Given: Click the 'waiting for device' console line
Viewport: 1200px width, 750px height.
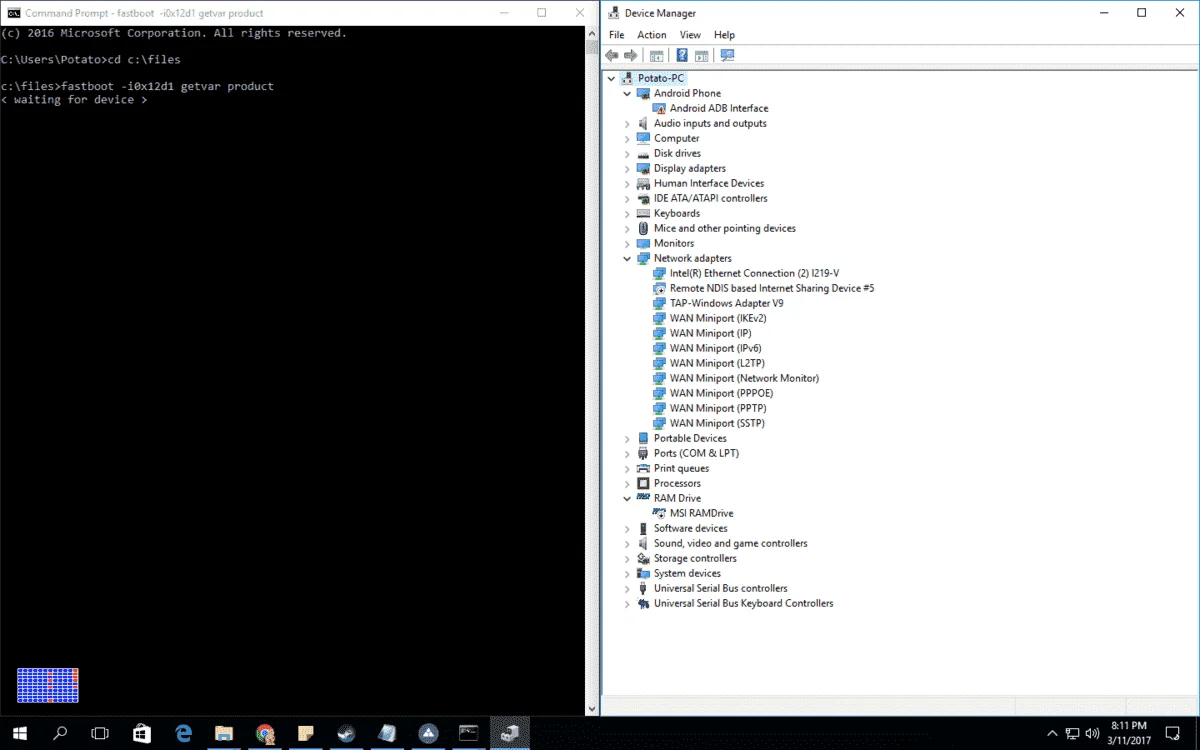Looking at the screenshot, I should pyautogui.click(x=74, y=100).
